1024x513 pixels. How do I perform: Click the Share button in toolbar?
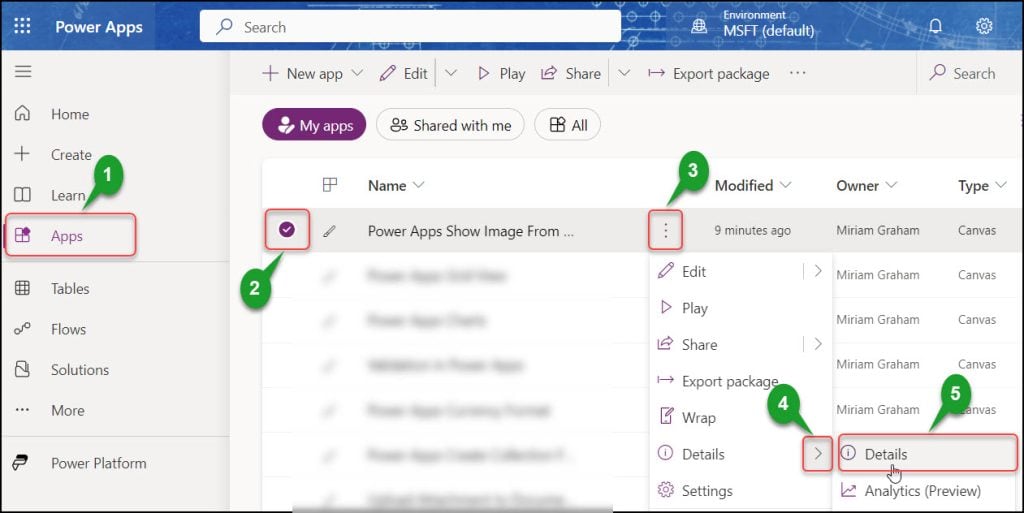pos(571,73)
